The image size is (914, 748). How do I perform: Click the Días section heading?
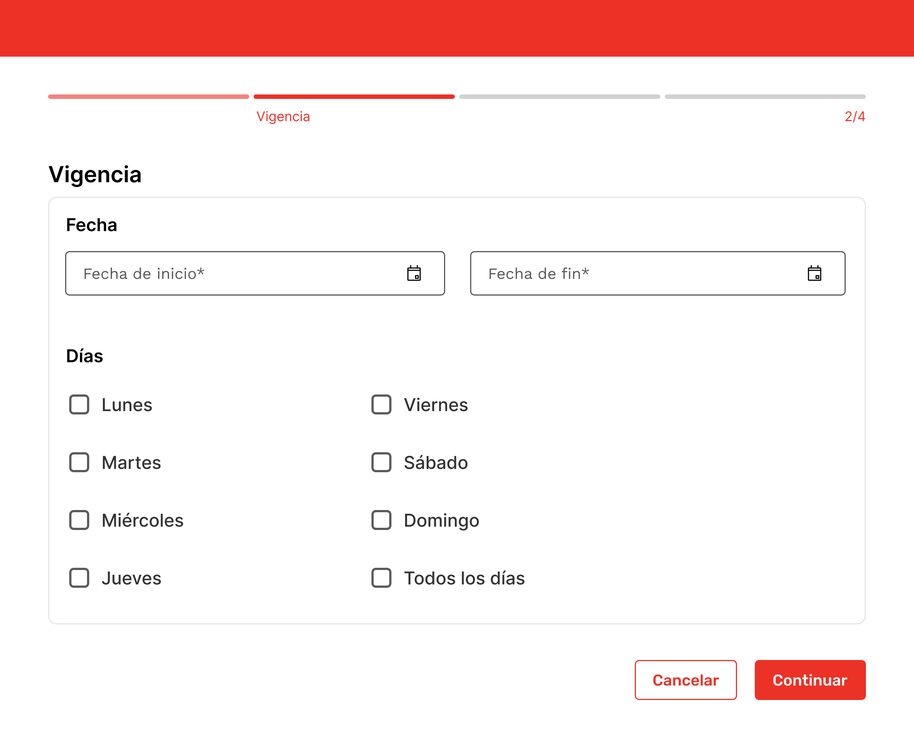click(85, 356)
